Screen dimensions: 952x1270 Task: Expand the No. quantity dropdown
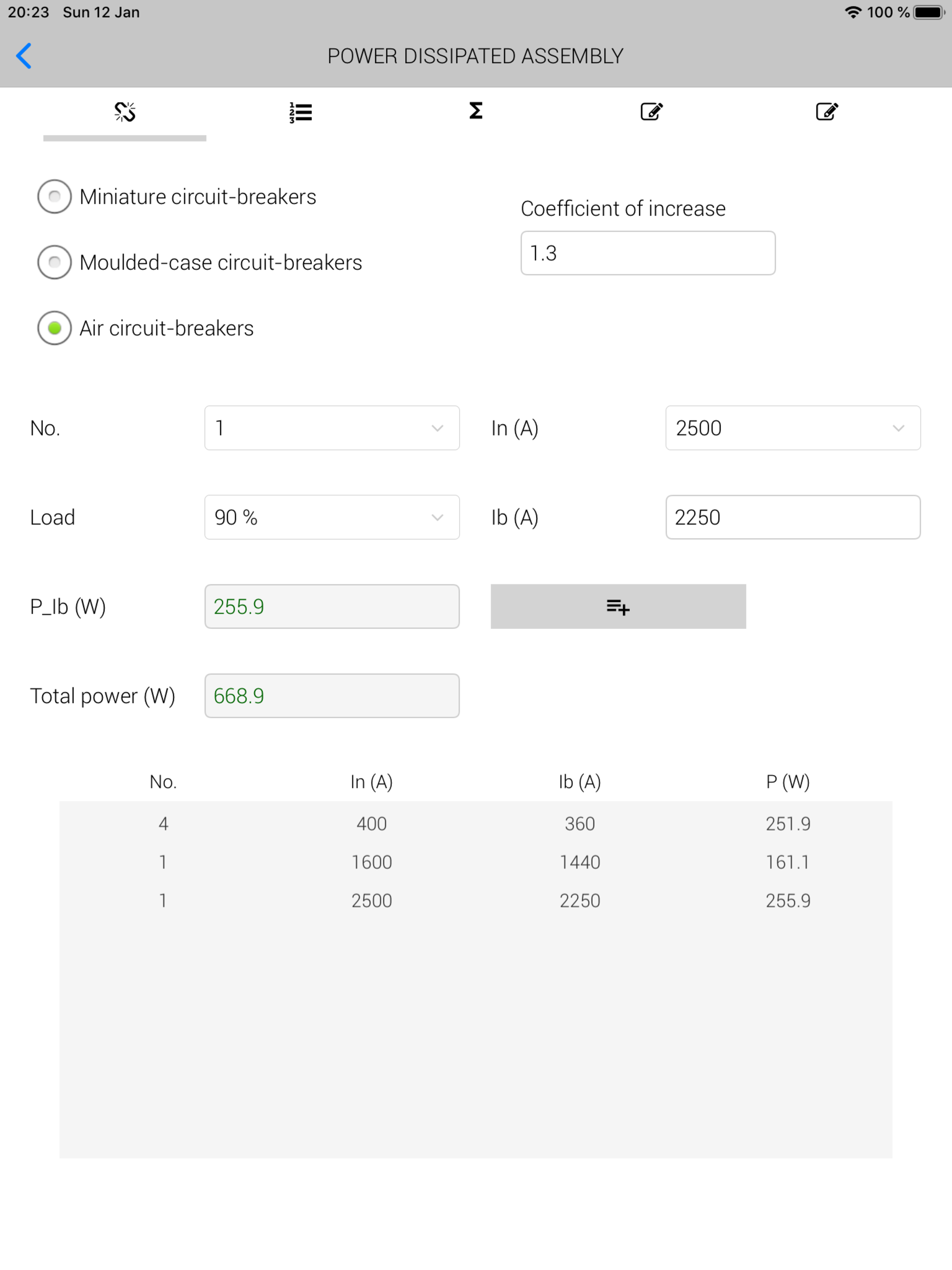pyautogui.click(x=332, y=428)
